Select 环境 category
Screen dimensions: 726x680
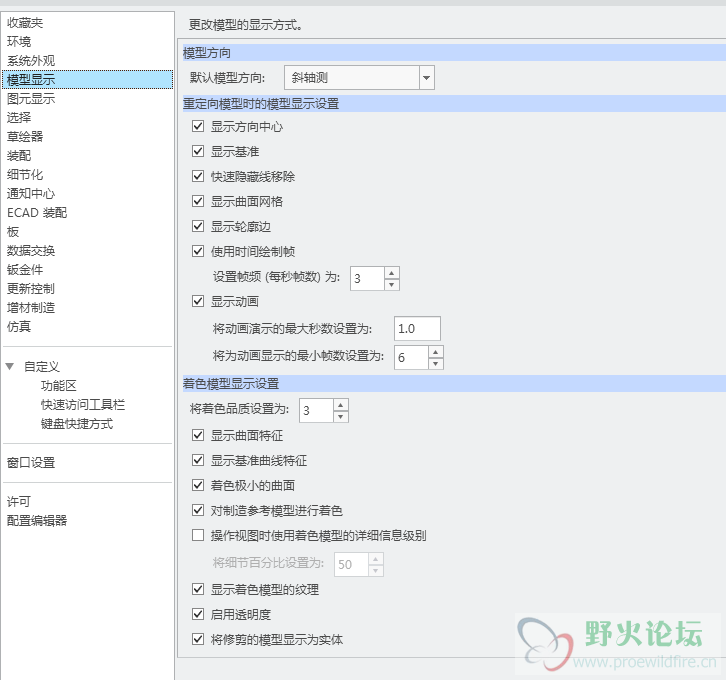click(x=88, y=41)
